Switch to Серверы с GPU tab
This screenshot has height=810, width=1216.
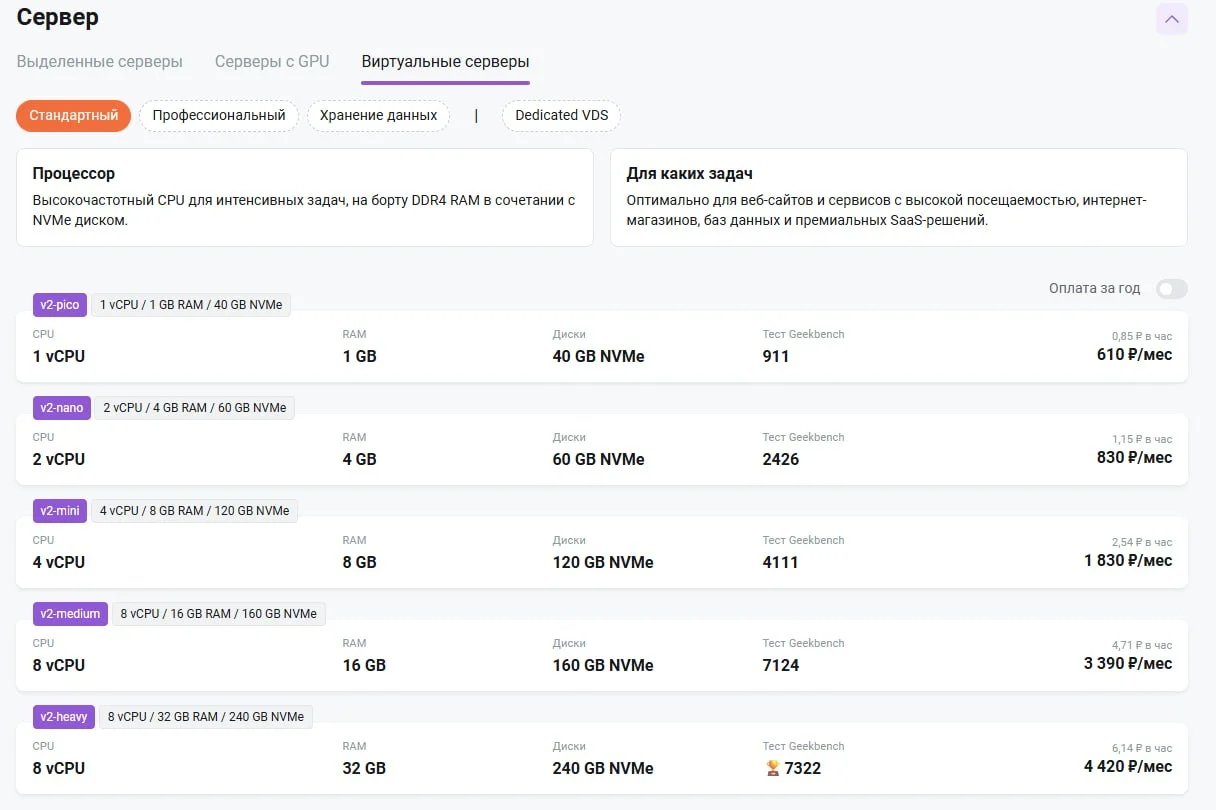pyautogui.click(x=272, y=62)
